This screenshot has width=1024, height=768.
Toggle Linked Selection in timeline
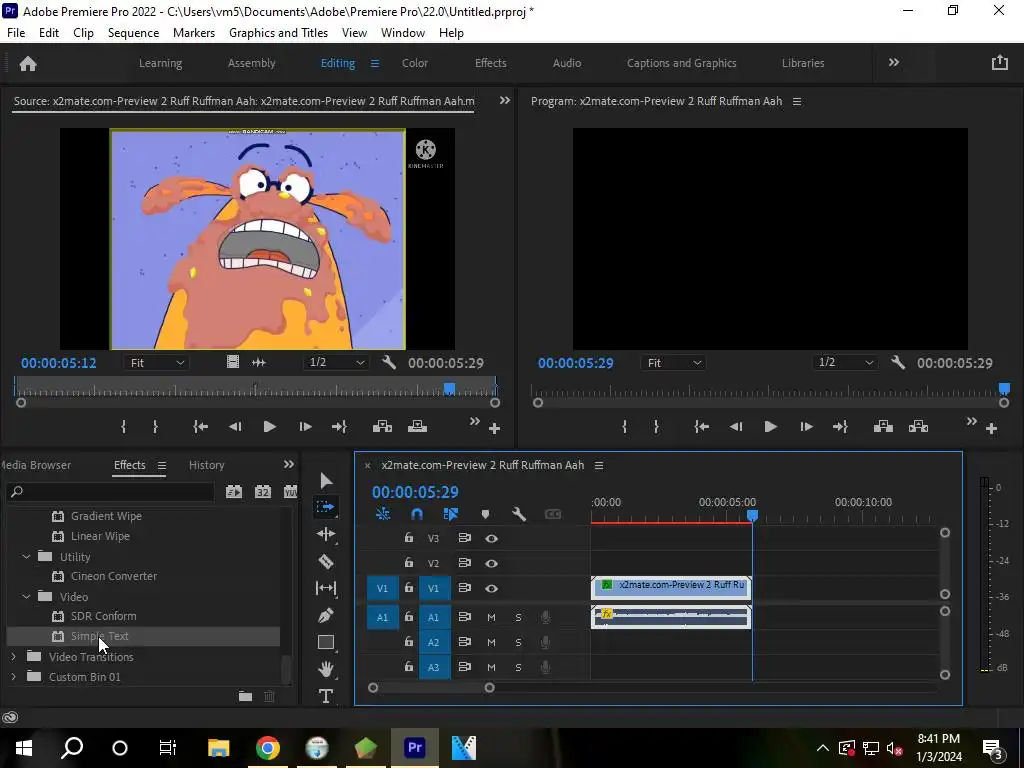pyautogui.click(x=451, y=514)
